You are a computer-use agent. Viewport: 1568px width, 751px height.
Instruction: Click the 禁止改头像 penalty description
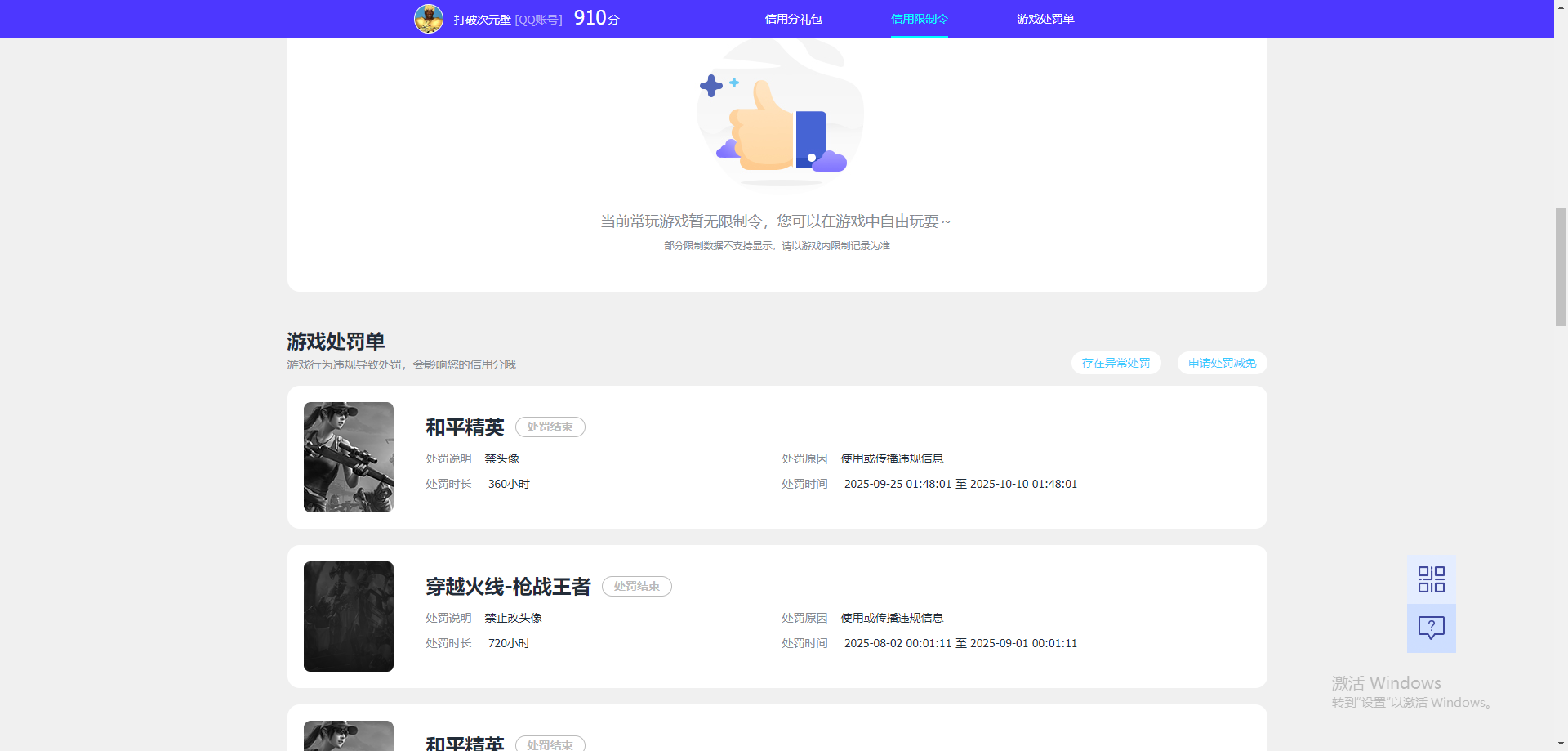513,618
